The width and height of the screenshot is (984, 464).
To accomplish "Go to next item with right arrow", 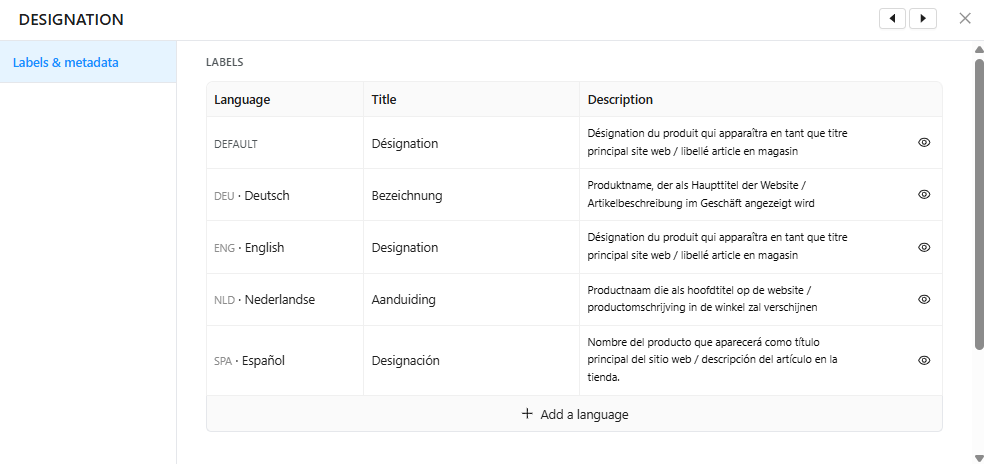I will [923, 19].
